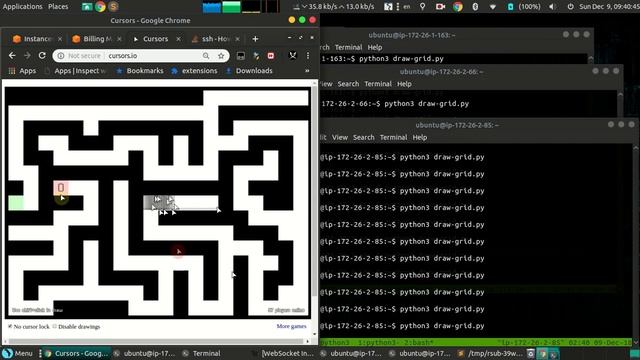Click network wifi tray icon
This screenshot has height=360, width=640.
493,7
